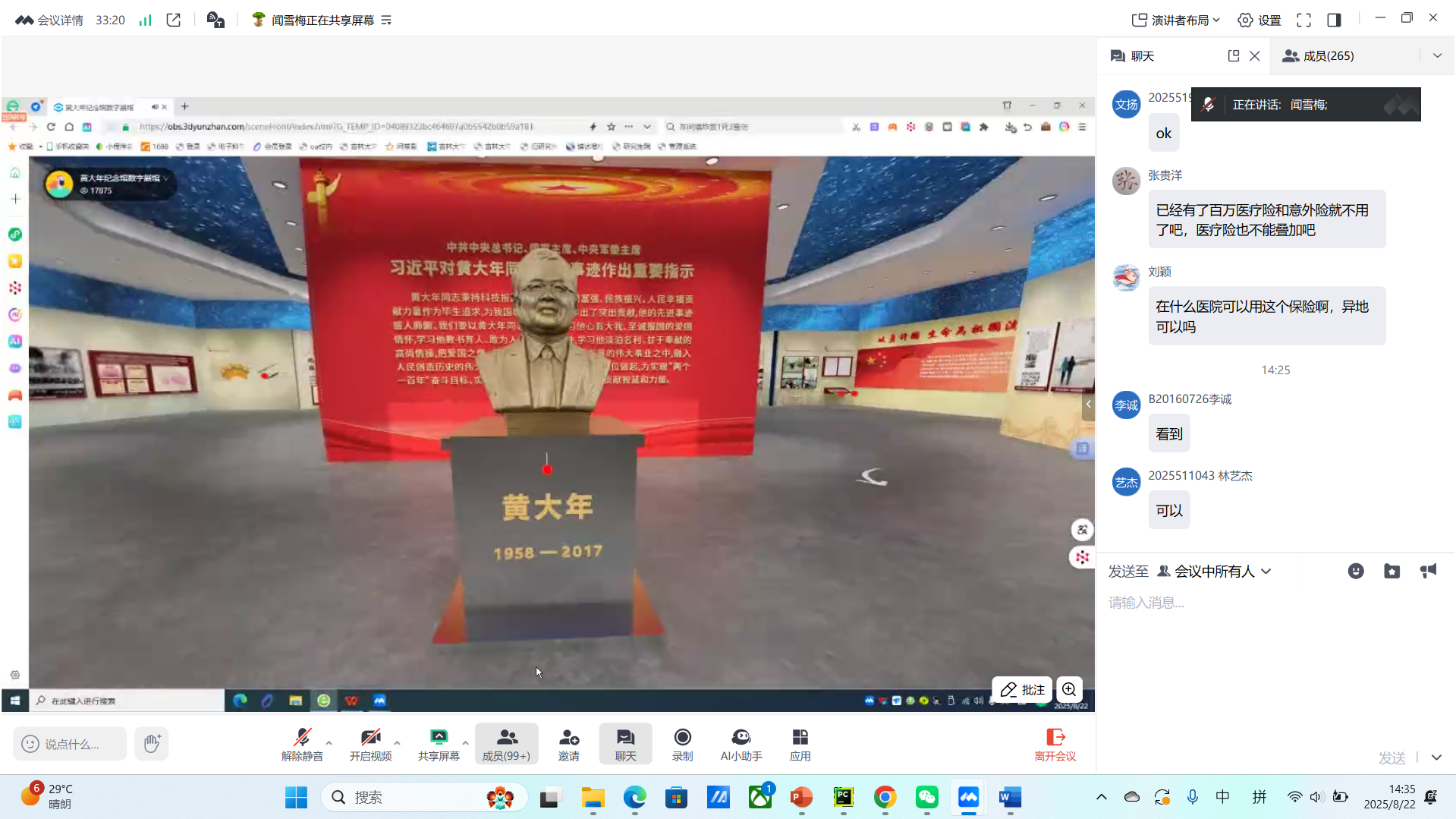Click the Record (录制) icon
This screenshot has width=1456, height=819.
(682, 744)
